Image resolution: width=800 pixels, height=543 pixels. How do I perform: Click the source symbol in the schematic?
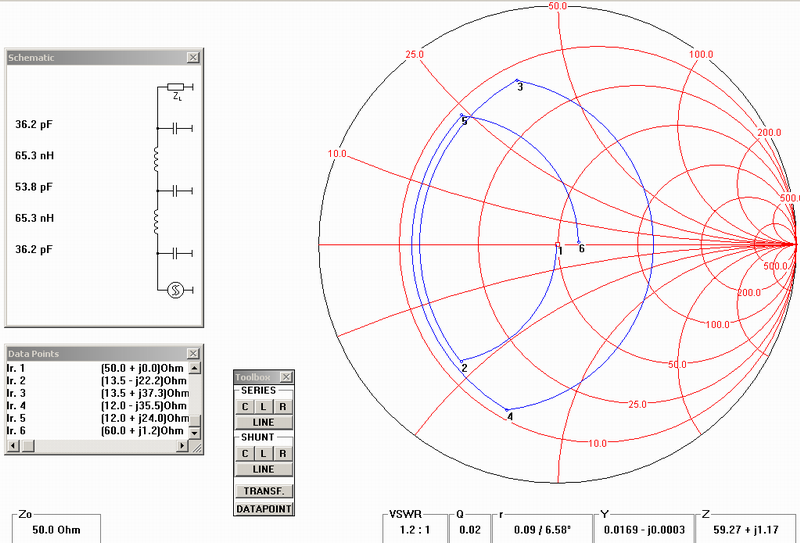coord(176,290)
